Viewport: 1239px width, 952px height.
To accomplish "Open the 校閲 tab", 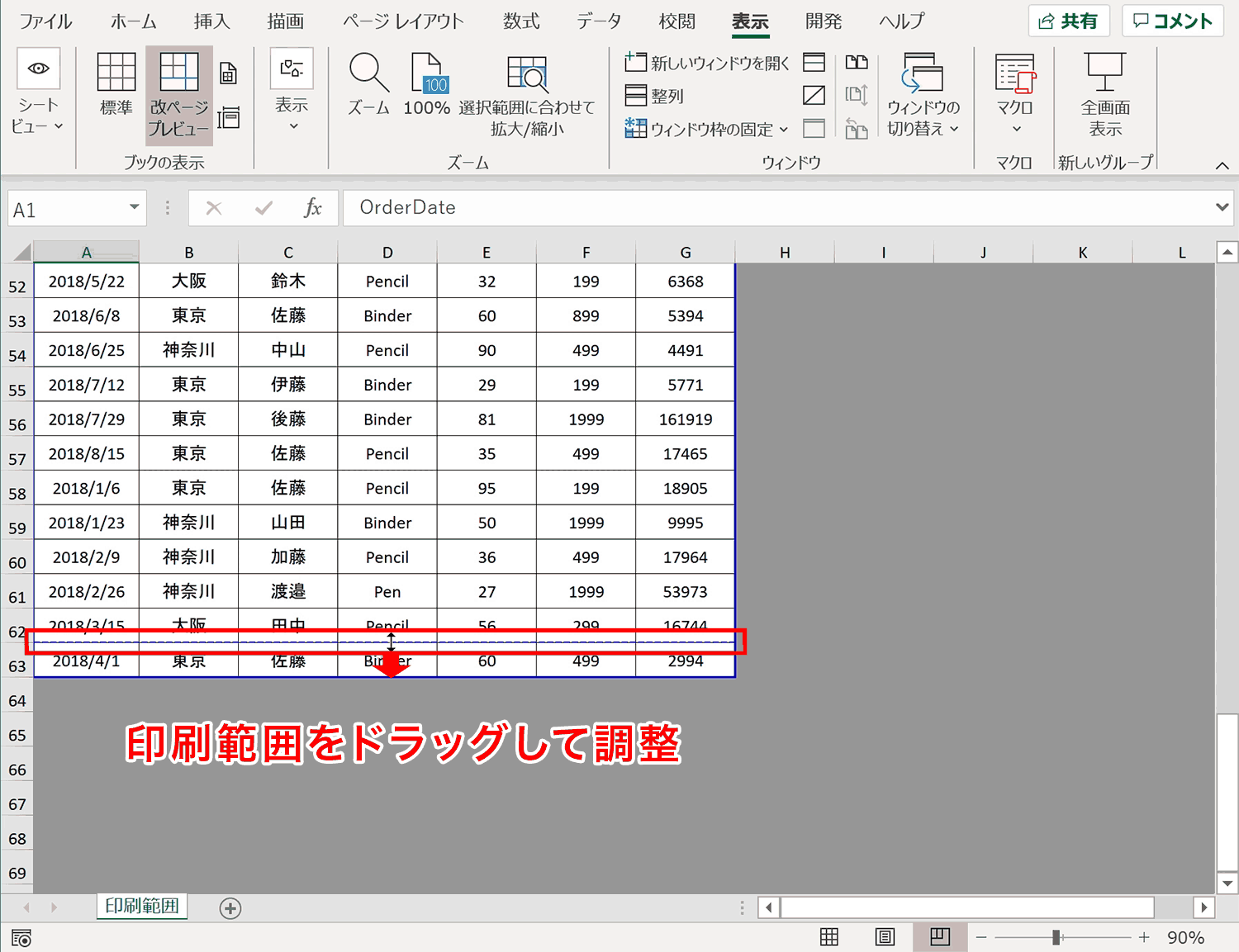I will pos(677,21).
